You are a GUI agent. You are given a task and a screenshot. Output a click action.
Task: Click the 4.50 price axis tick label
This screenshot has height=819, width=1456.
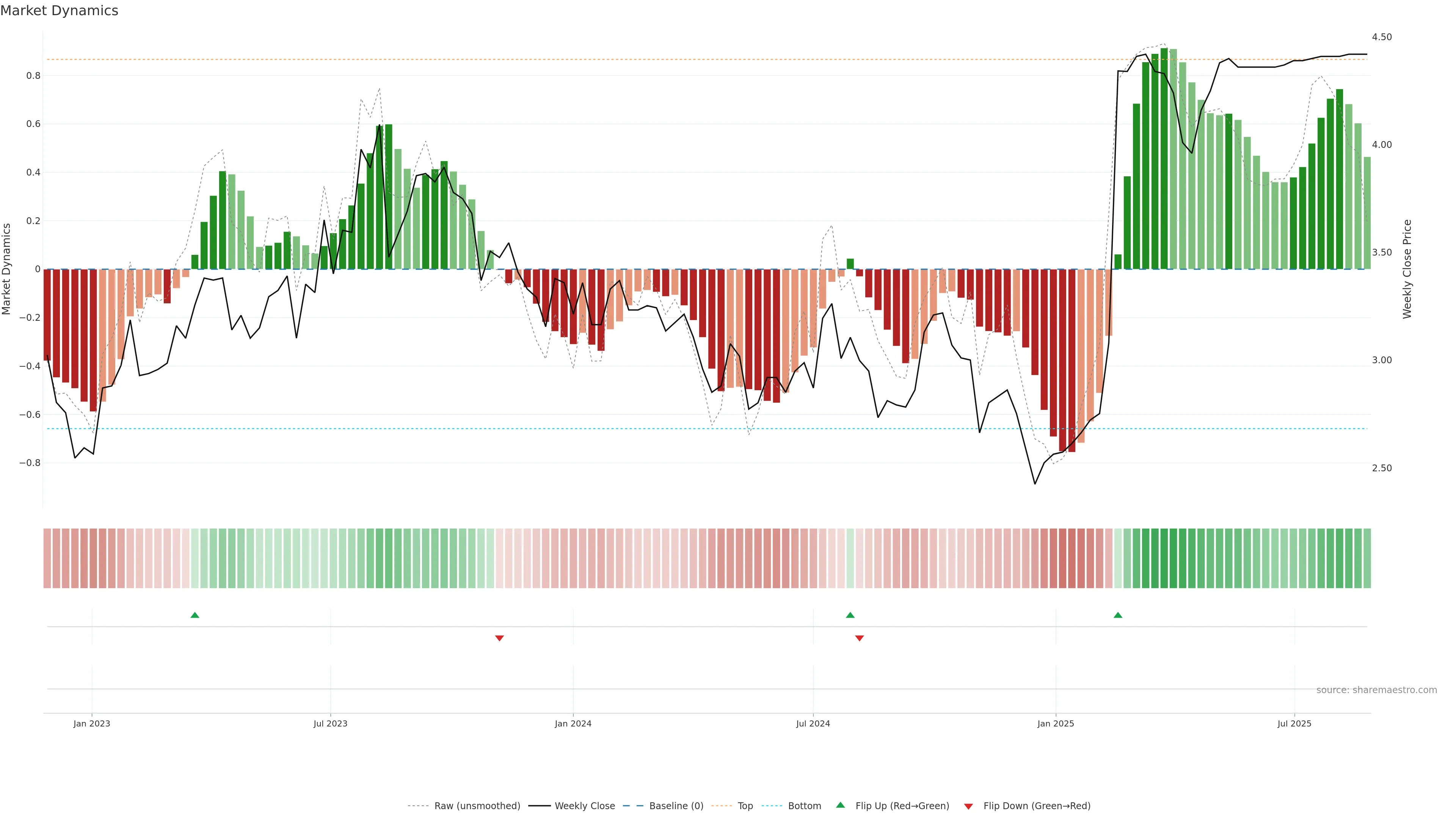tap(1381, 37)
